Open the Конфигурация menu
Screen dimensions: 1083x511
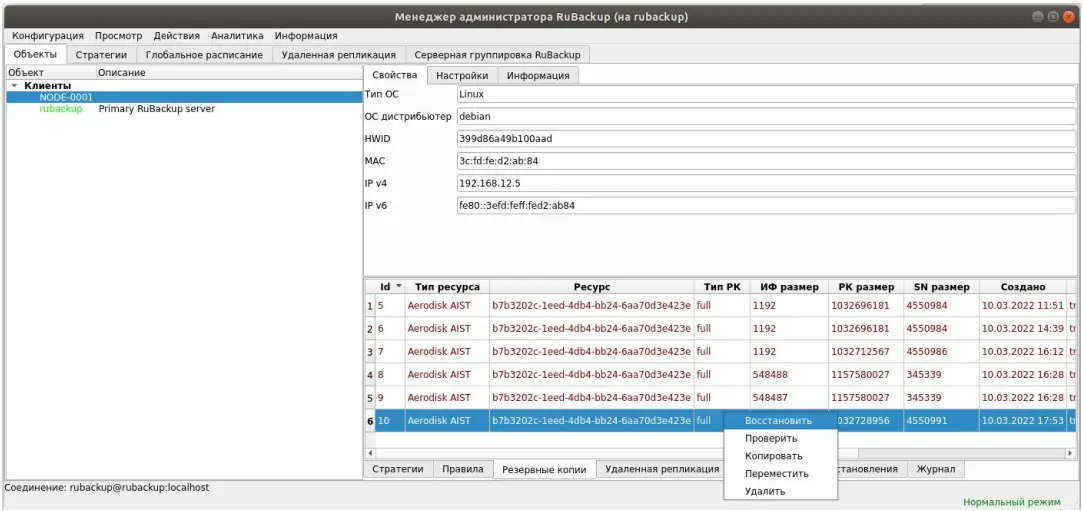click(48, 36)
